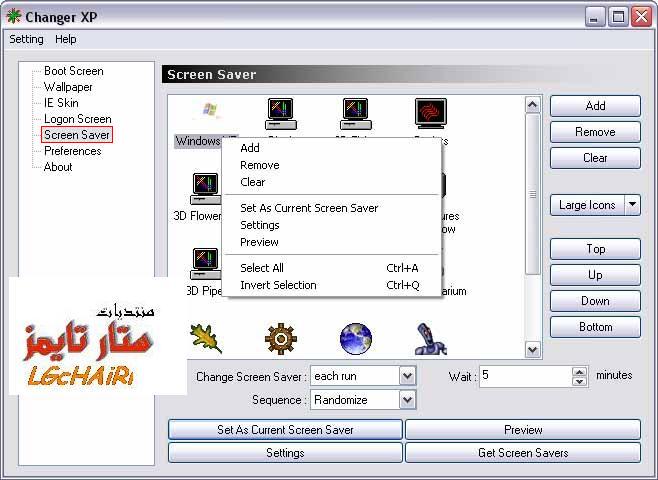Click the wide Set As Current Screen Saver button
This screenshot has height=480, width=658.
pos(285,430)
